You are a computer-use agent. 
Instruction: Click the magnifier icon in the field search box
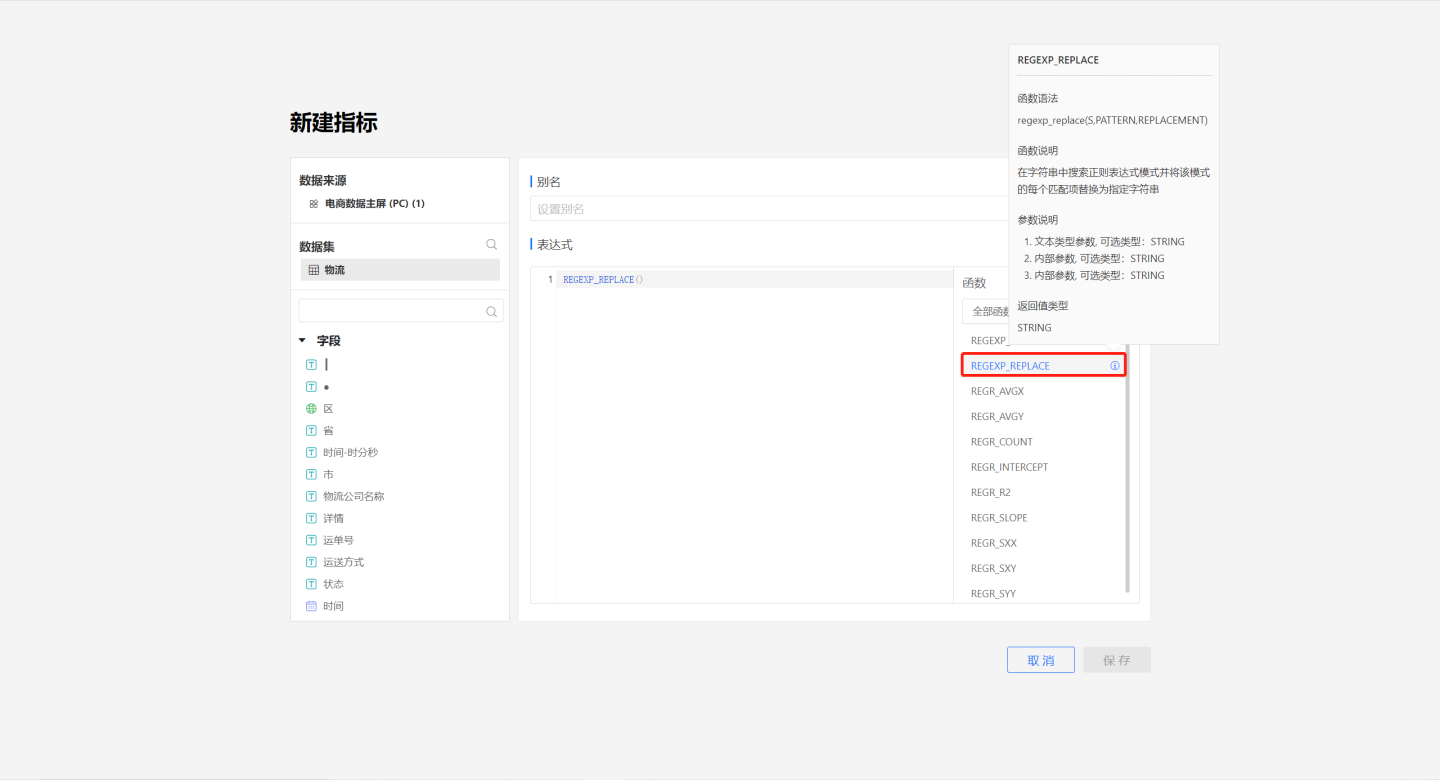click(491, 311)
